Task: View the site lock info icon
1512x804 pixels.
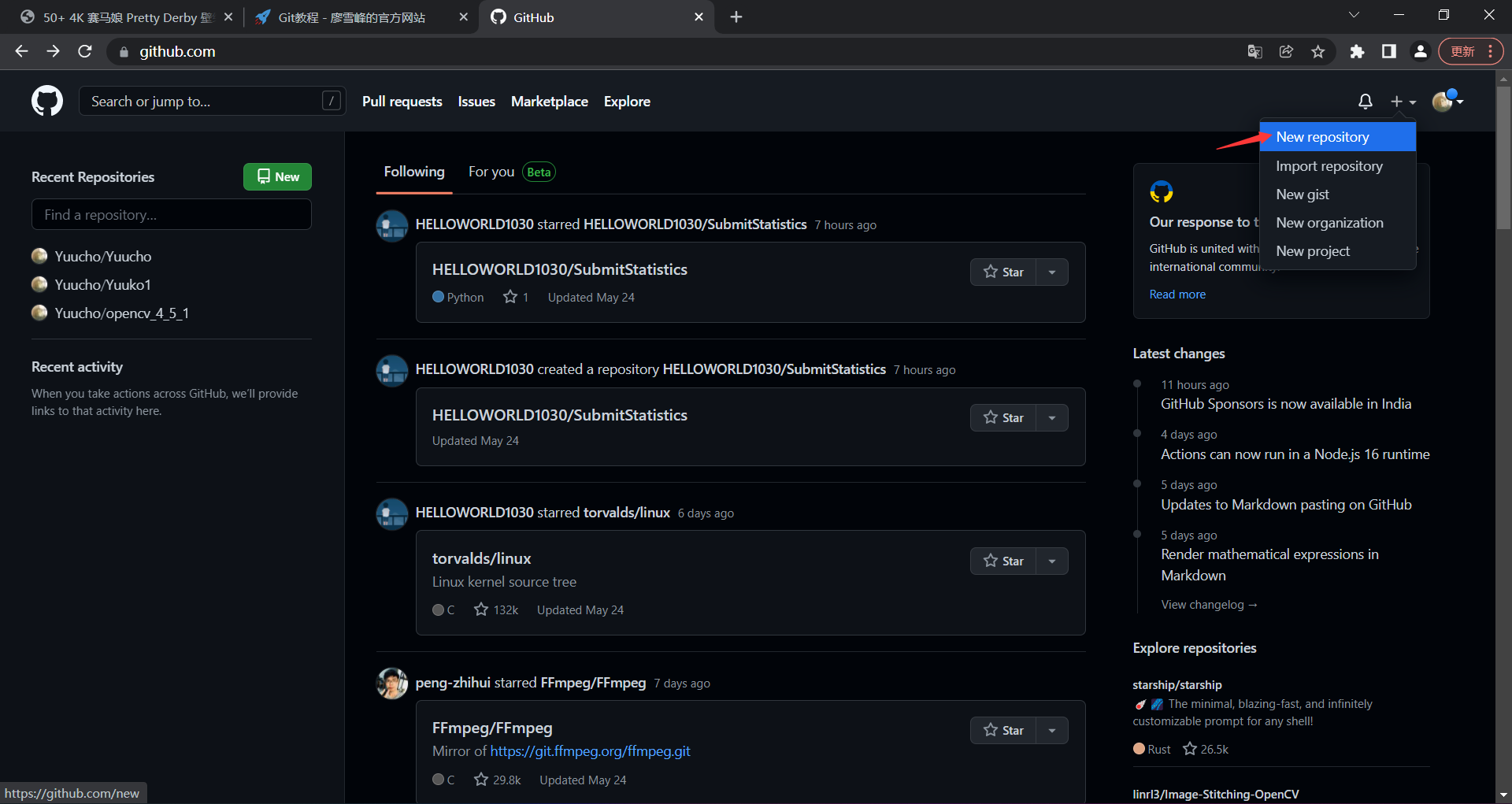Action: click(123, 51)
